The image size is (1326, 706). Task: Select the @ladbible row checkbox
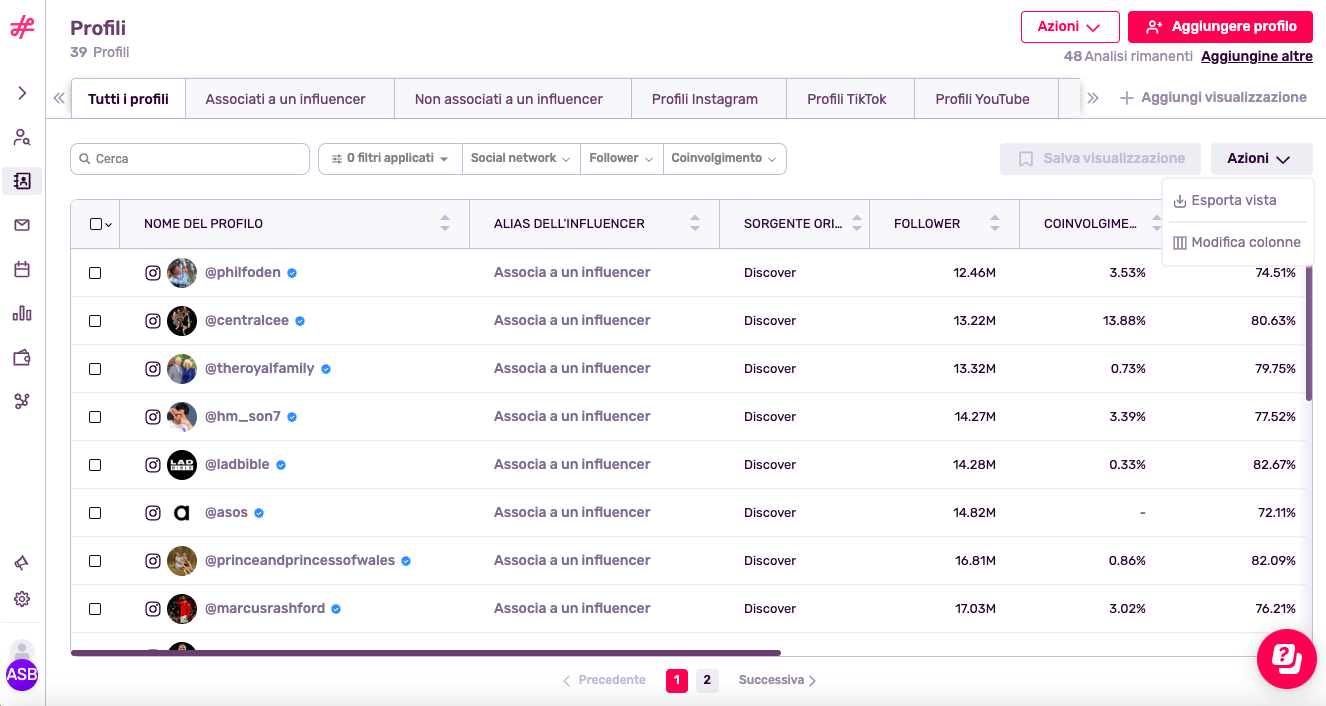point(95,465)
